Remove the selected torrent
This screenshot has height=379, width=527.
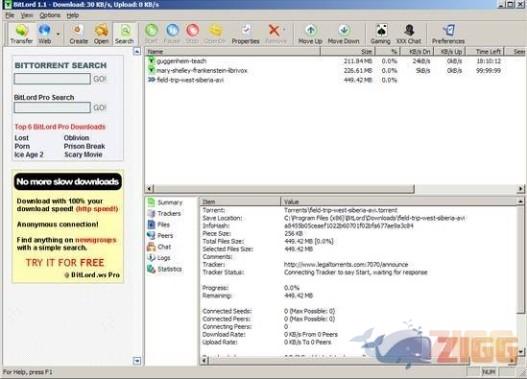[276, 34]
